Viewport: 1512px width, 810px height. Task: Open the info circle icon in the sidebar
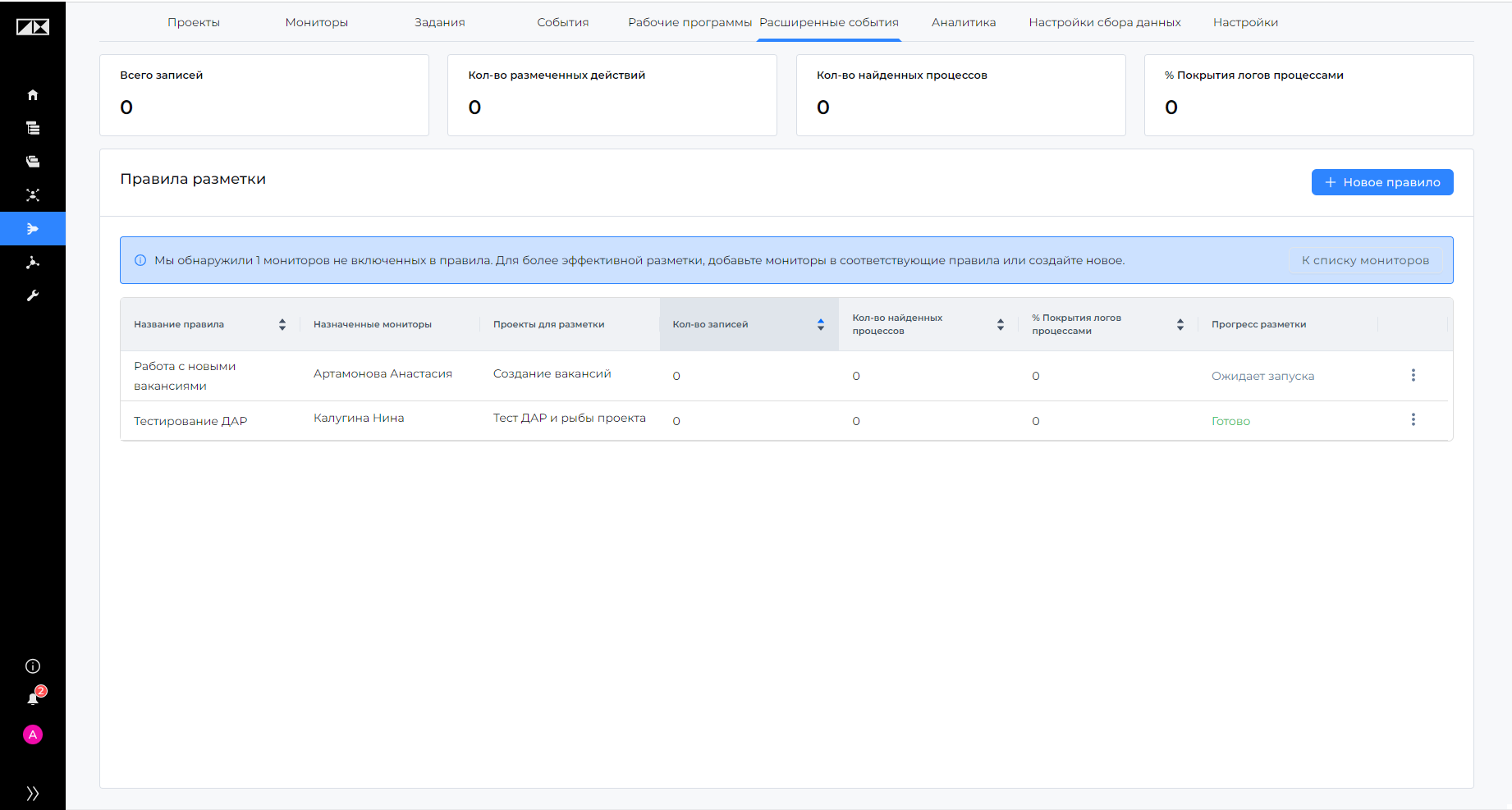pyautogui.click(x=33, y=666)
